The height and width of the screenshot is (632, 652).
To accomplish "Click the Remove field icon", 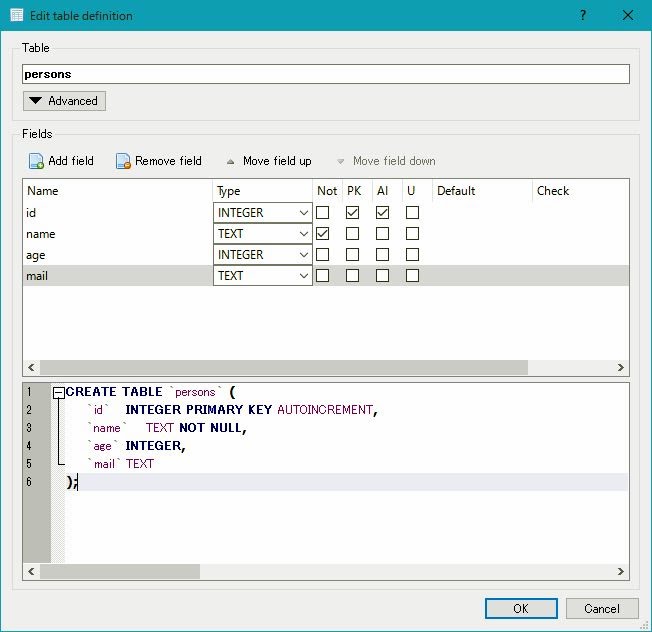I will 123,161.
